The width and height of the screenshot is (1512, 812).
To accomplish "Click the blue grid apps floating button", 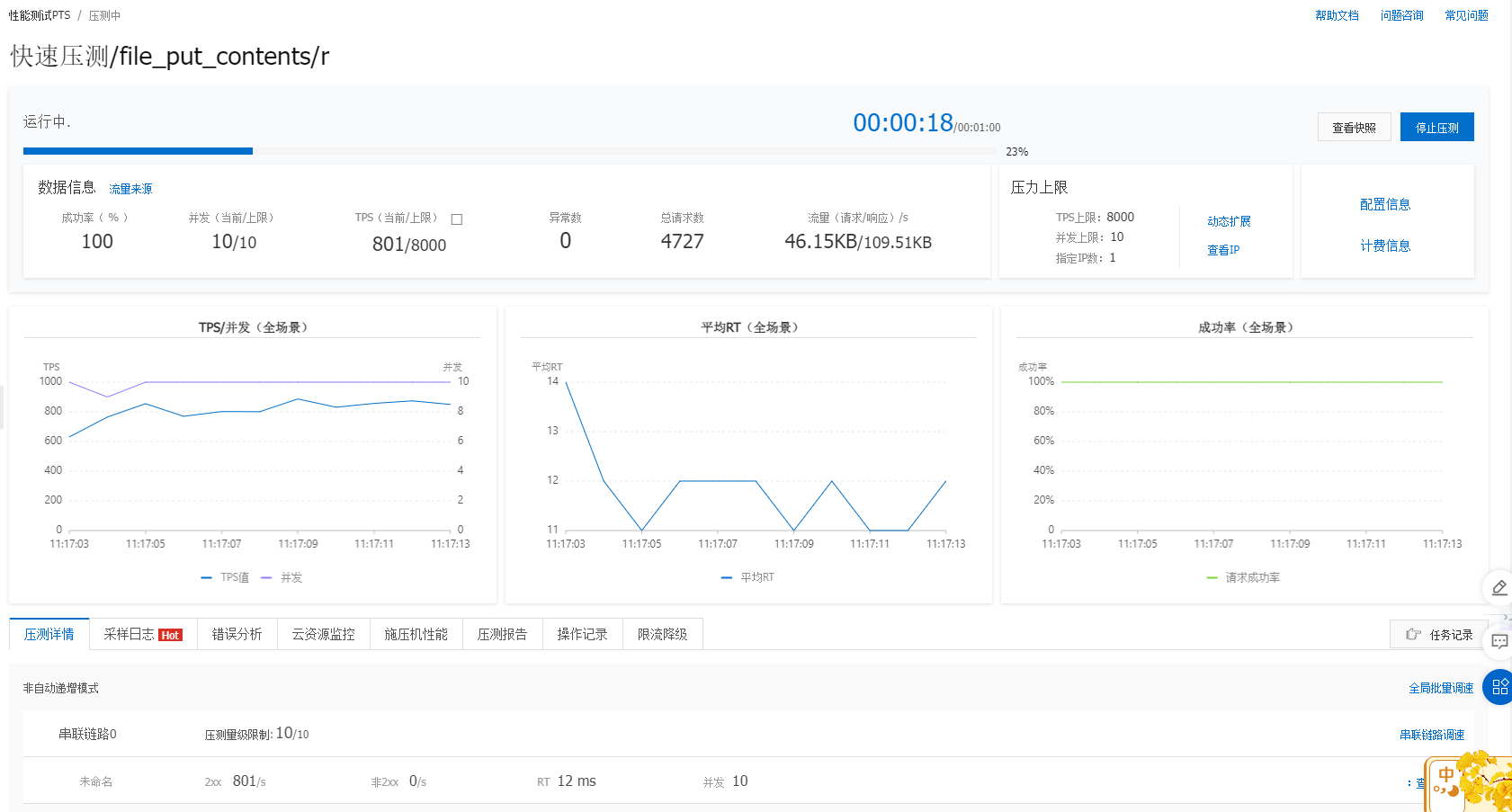I will [1499, 687].
